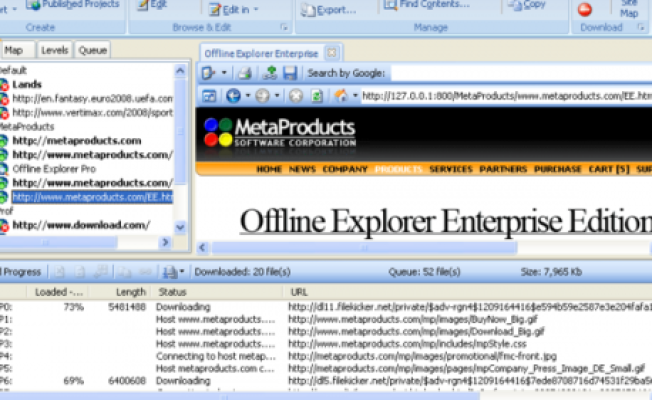Click project tree horizontal scroll right arrow
Viewport: 652px width, 400px height.
point(165,242)
